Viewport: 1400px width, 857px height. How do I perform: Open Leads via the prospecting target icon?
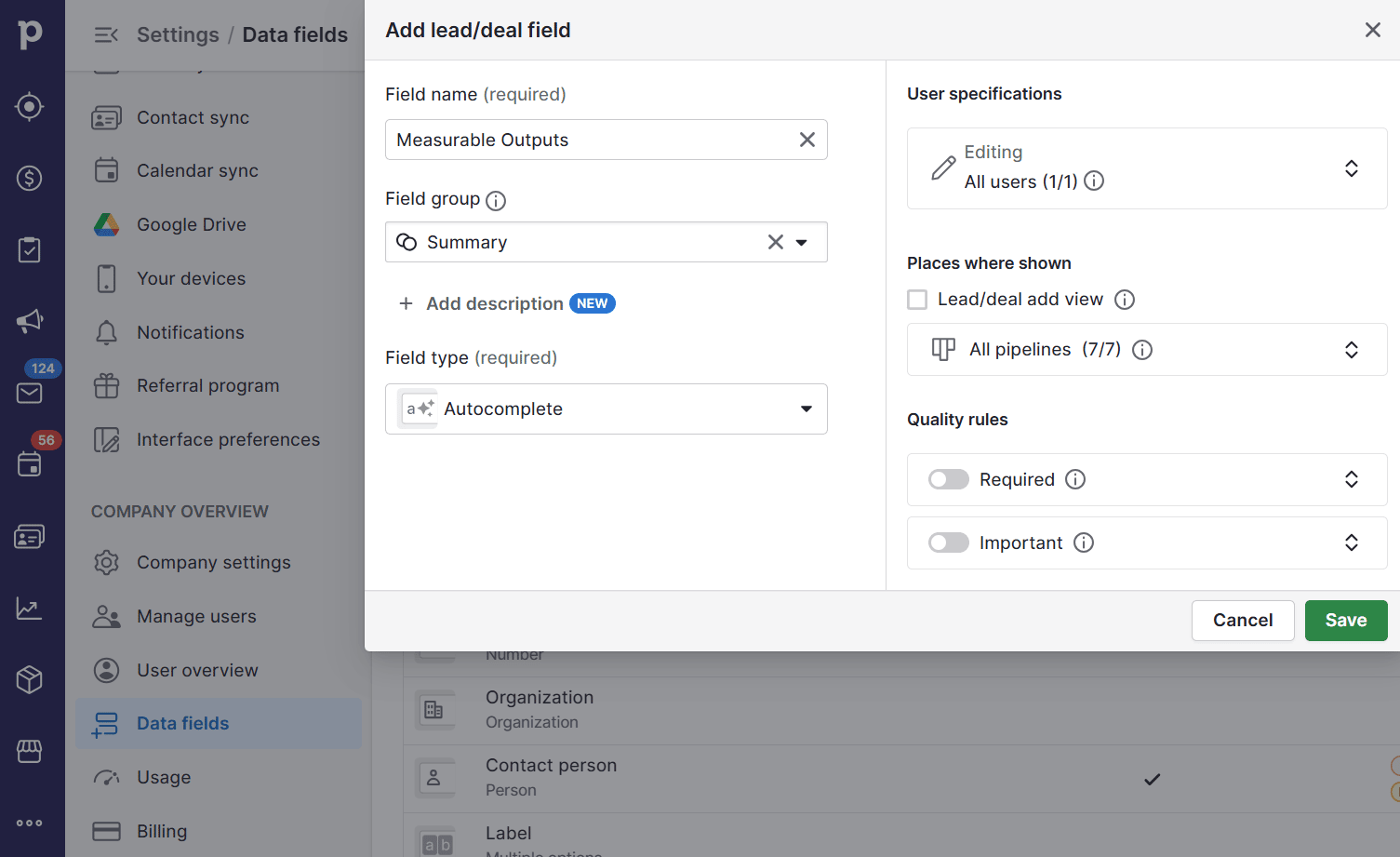[x=30, y=106]
